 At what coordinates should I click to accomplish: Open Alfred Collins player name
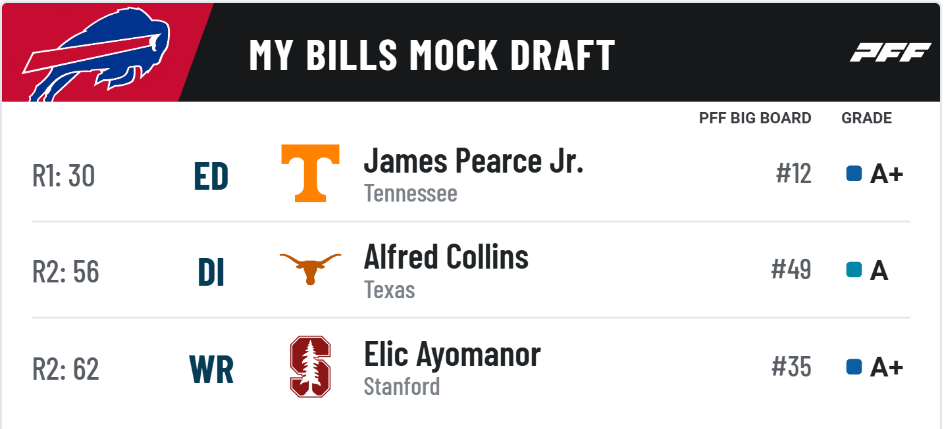pos(446,257)
